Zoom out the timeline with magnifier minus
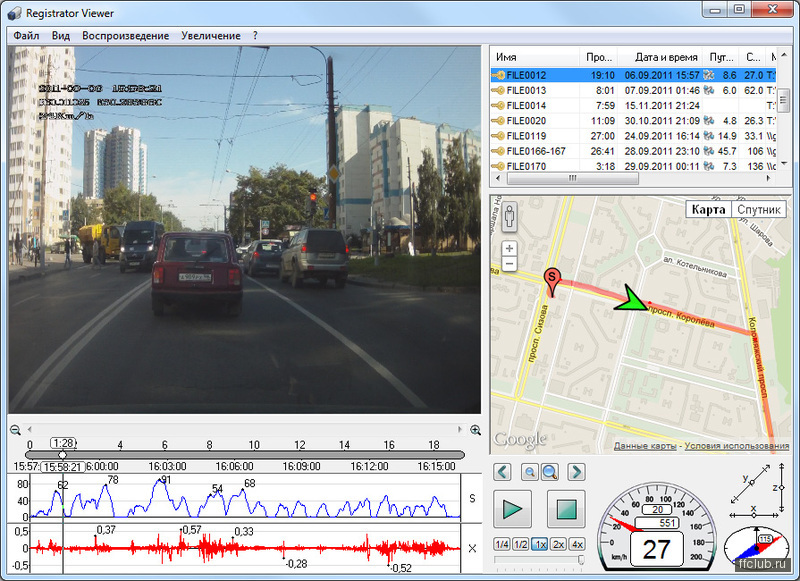 click(15, 430)
